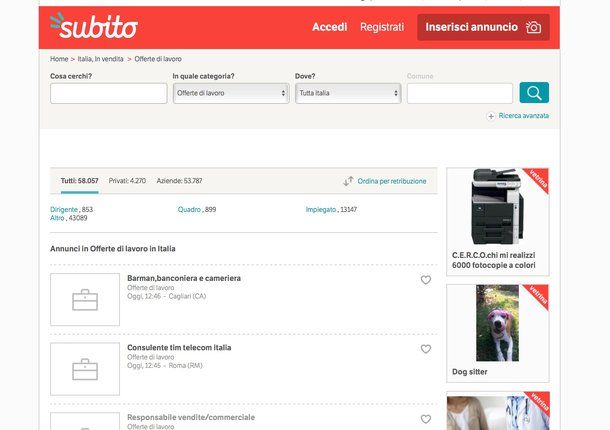Screen dimensions: 610x430
Task: Click 'Oggi, 12:45 - Roma (RM)' text
Action: point(165,365)
